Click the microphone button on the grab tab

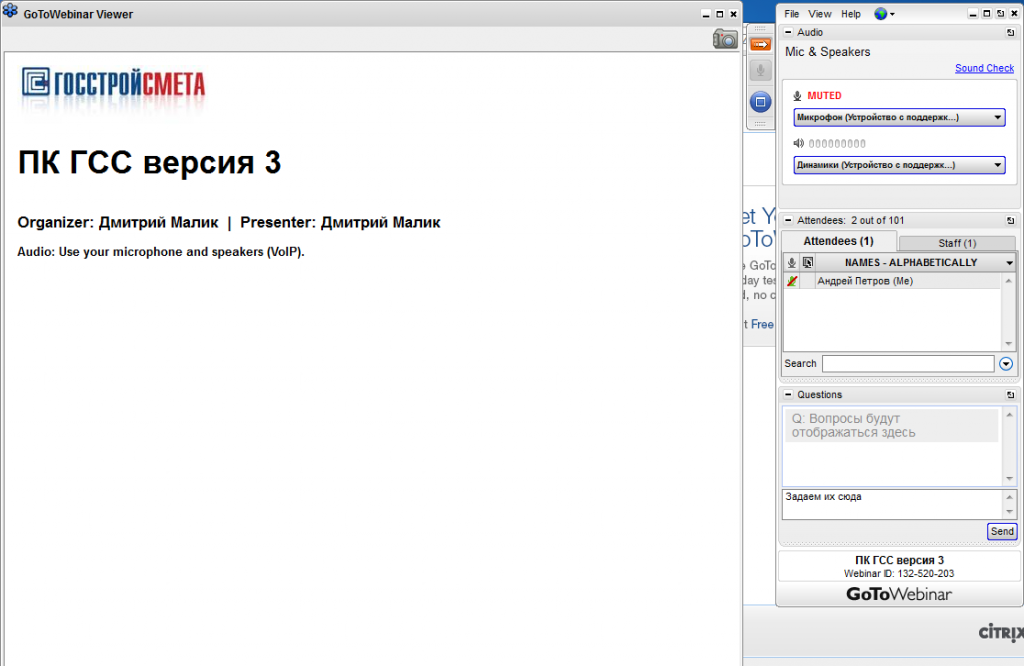tap(760, 70)
